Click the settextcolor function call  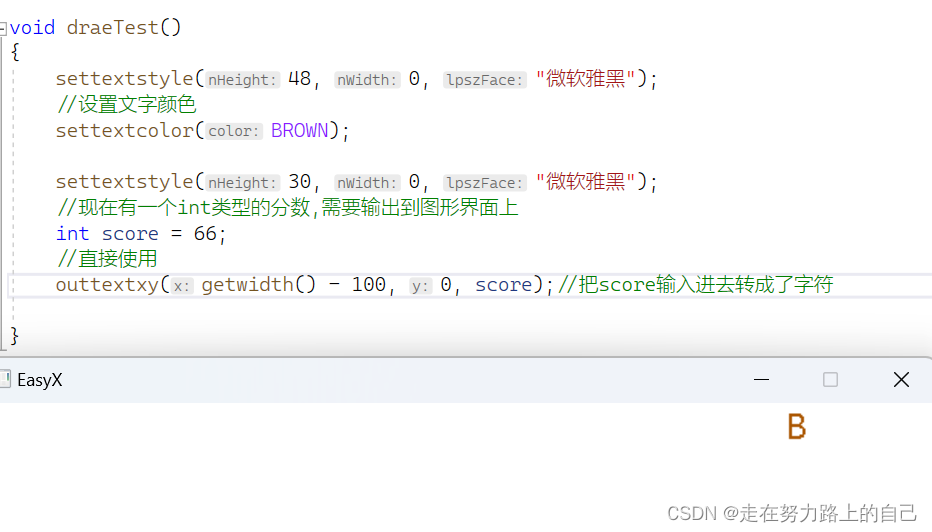click(124, 130)
